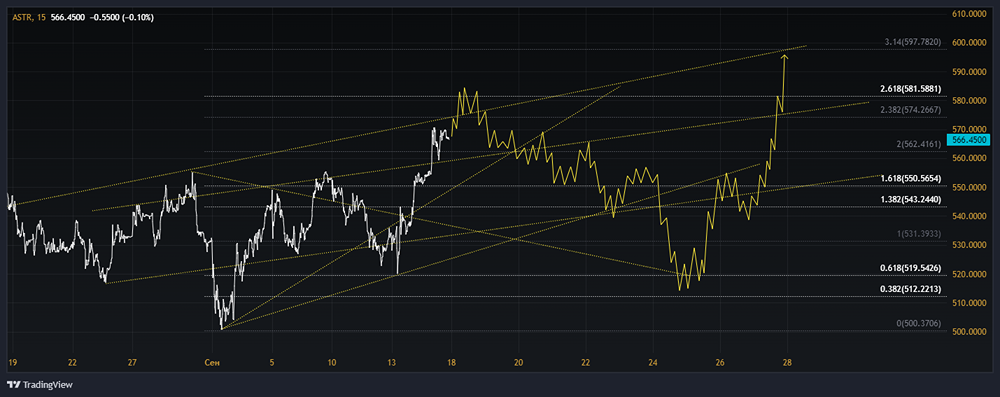The width and height of the screenshot is (1000, 397).
Task: Click price axis value 530.0000
Action: [969, 245]
